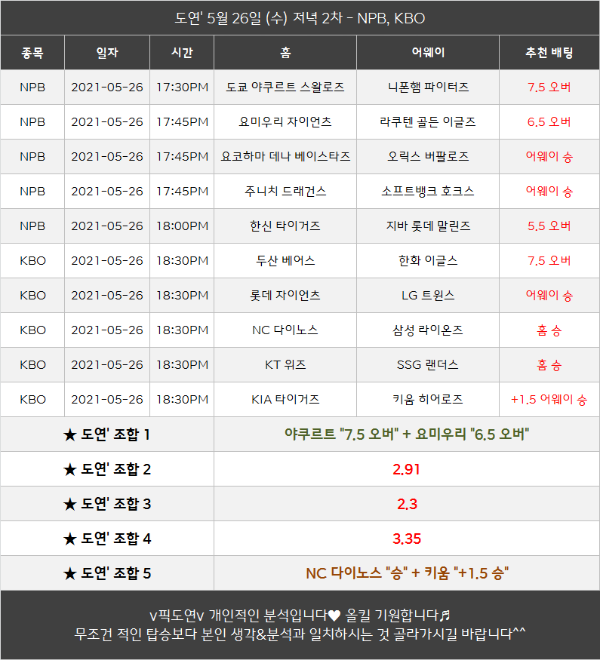
Task: Select away team '삼성 라이온즈'
Action: 428,330
